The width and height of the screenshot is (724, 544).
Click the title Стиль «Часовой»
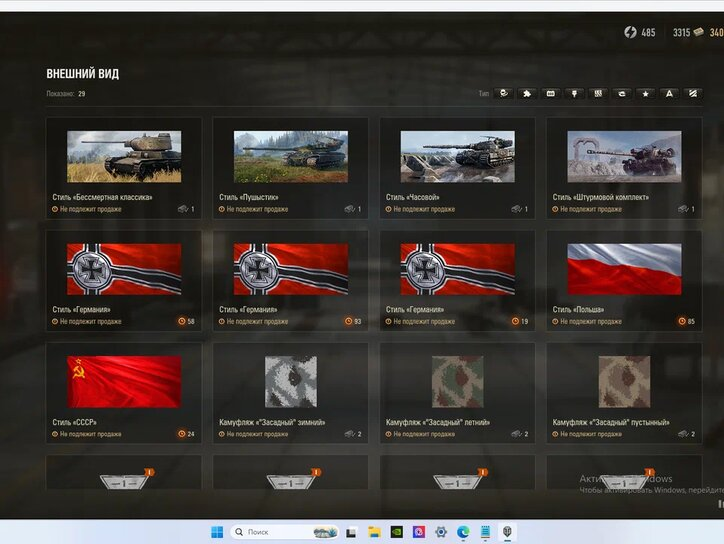coord(413,197)
